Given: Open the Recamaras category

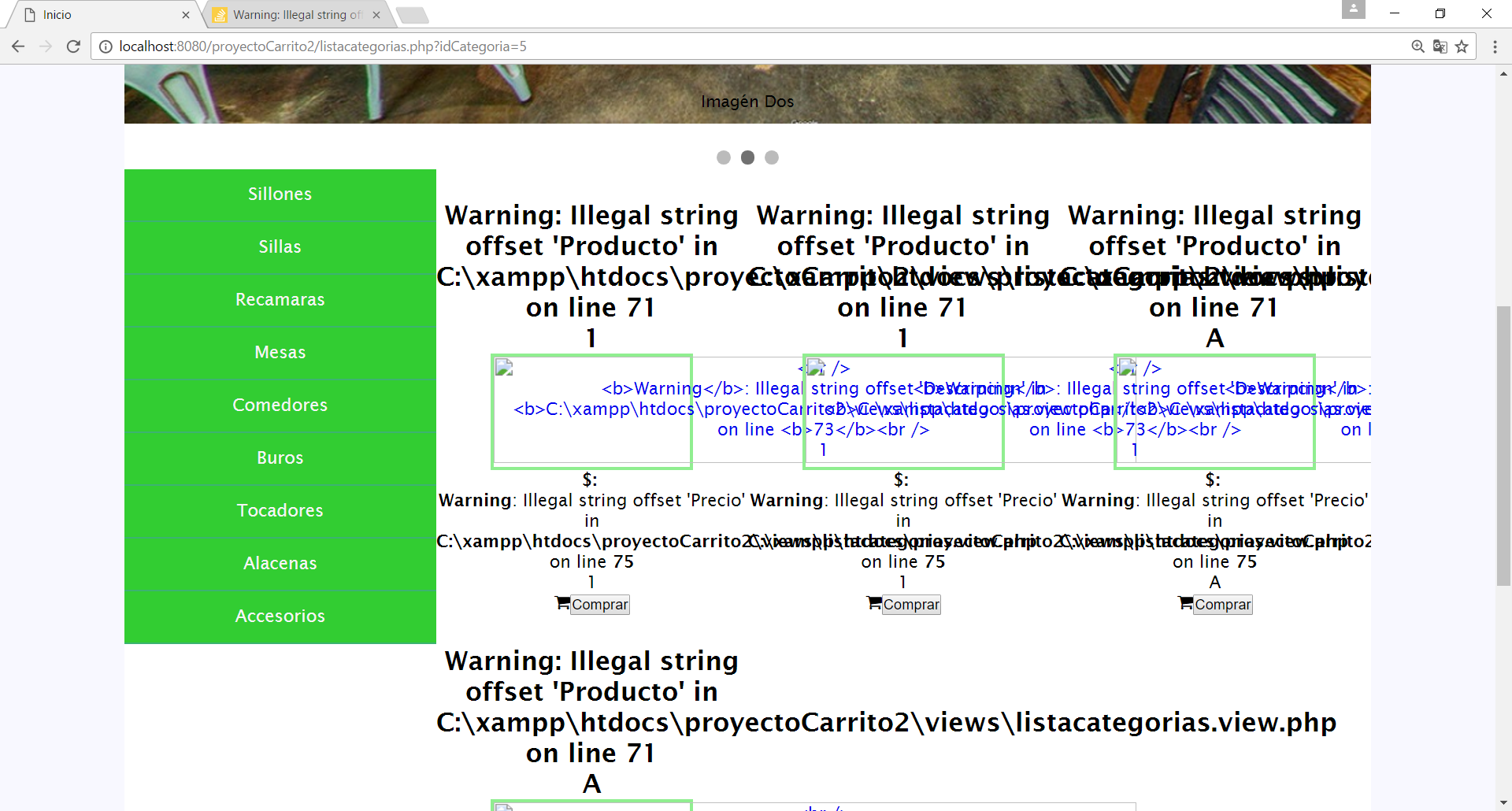Looking at the screenshot, I should [x=280, y=300].
